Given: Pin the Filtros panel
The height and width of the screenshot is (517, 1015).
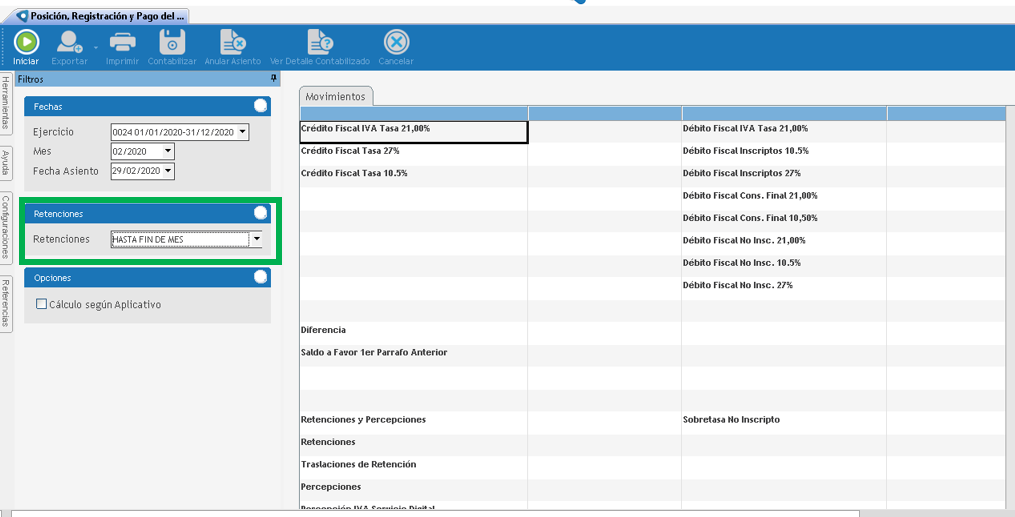Looking at the screenshot, I should click(273, 78).
